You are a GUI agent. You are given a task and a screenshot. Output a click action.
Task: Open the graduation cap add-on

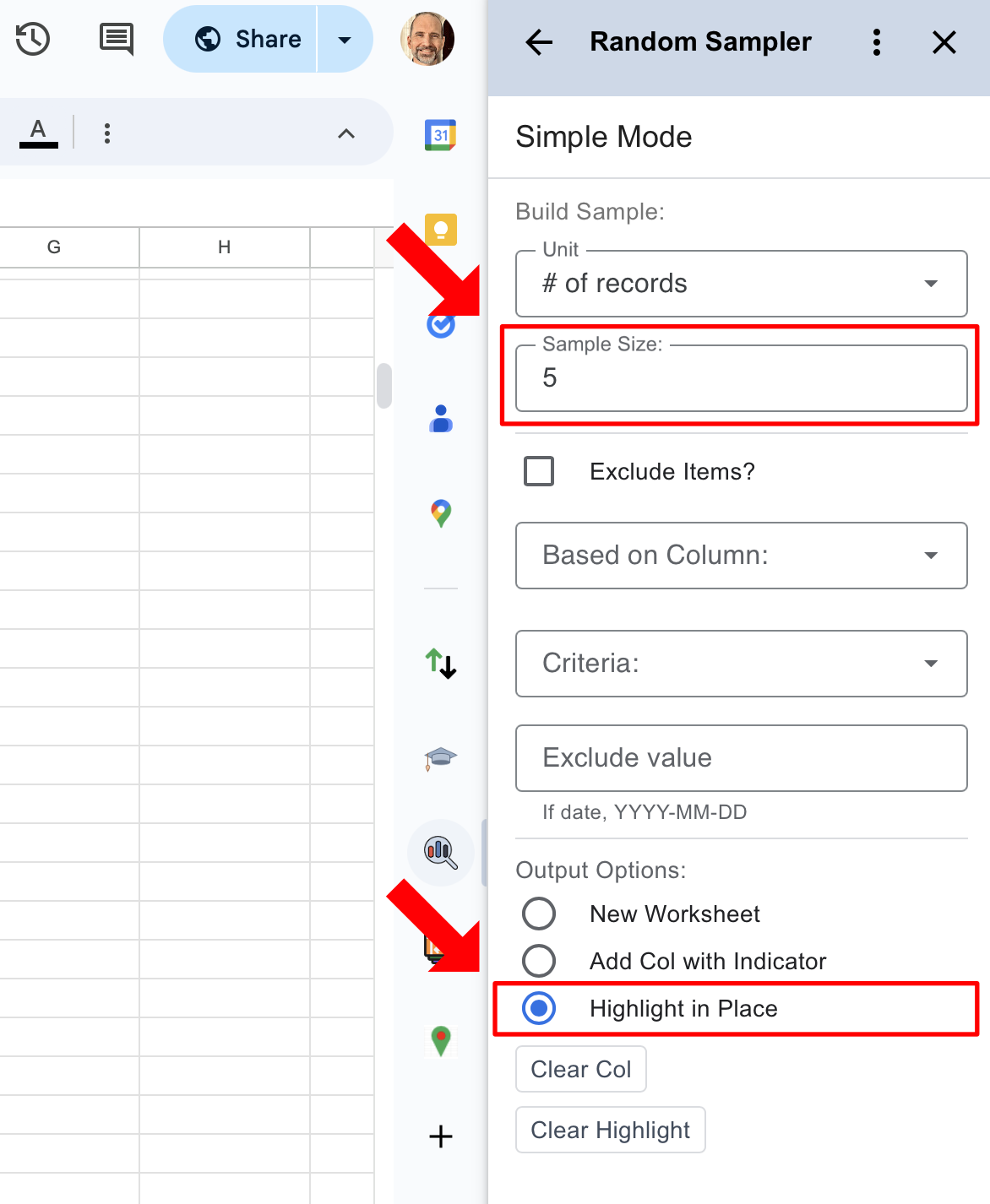440,758
